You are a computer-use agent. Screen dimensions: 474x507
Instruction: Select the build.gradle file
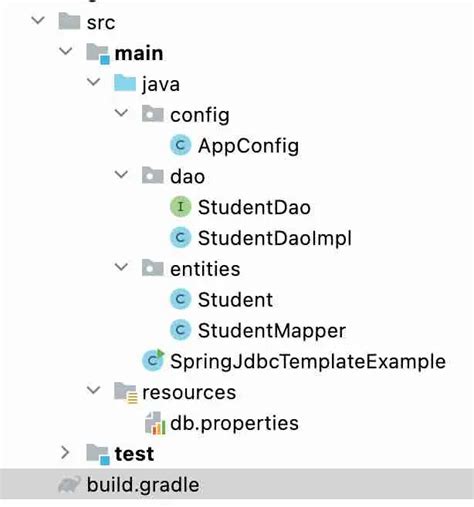[x=237, y=484]
